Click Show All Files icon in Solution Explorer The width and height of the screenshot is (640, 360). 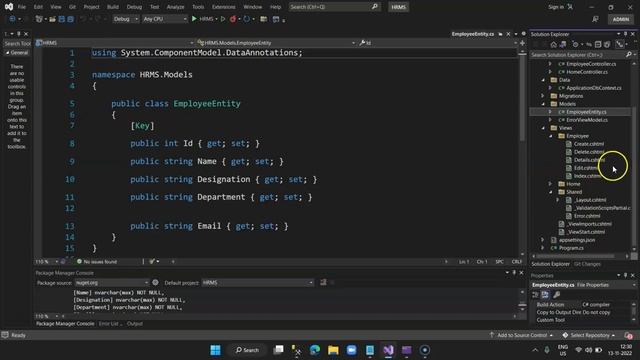click(607, 44)
